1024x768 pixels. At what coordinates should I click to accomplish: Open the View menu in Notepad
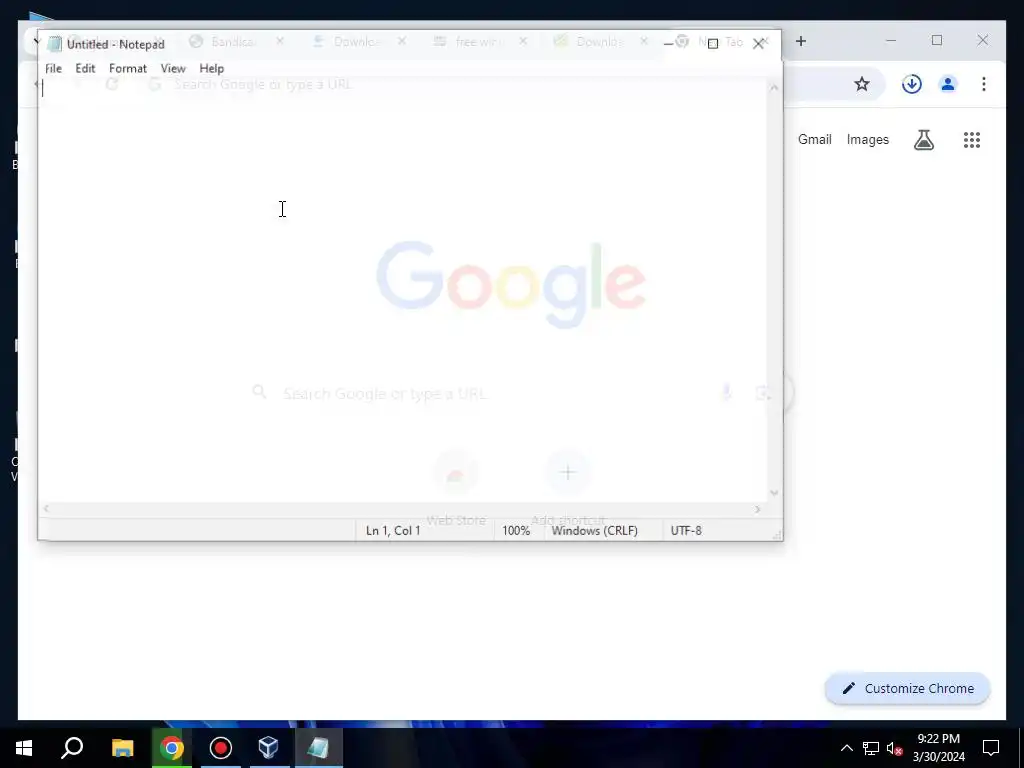point(173,69)
